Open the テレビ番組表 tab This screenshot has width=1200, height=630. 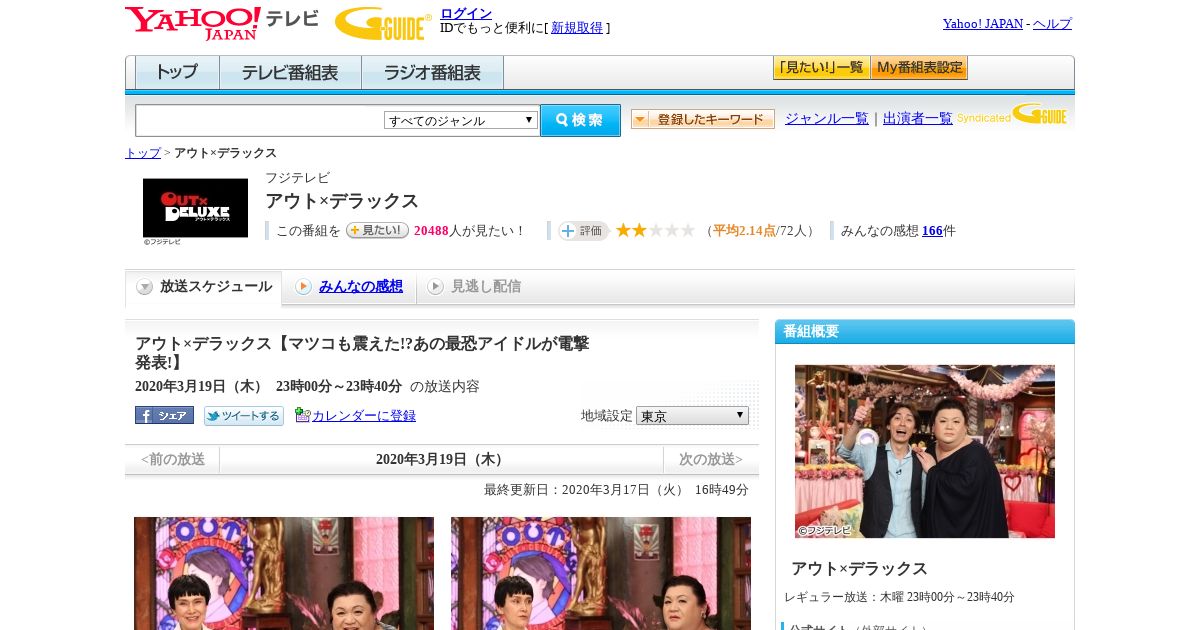[290, 72]
